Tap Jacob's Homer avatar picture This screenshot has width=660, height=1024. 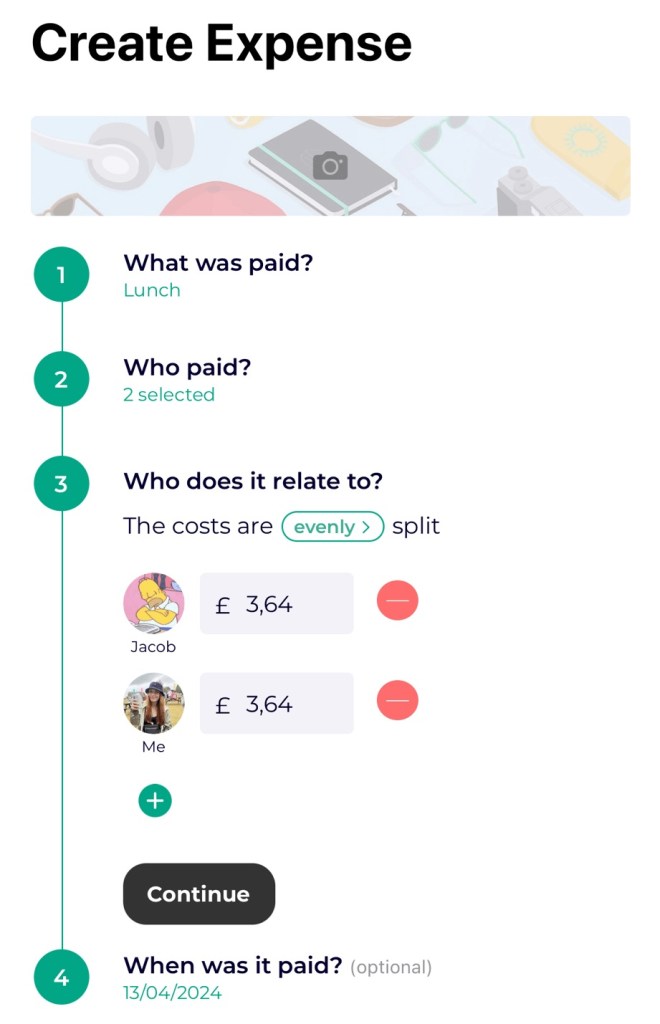(153, 603)
